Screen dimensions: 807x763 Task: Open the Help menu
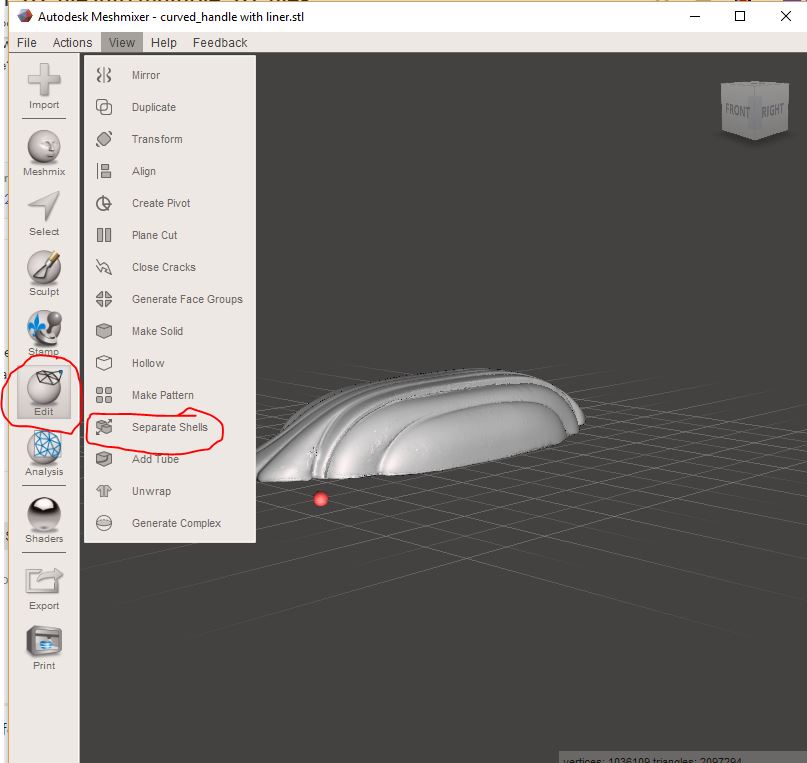[x=164, y=43]
